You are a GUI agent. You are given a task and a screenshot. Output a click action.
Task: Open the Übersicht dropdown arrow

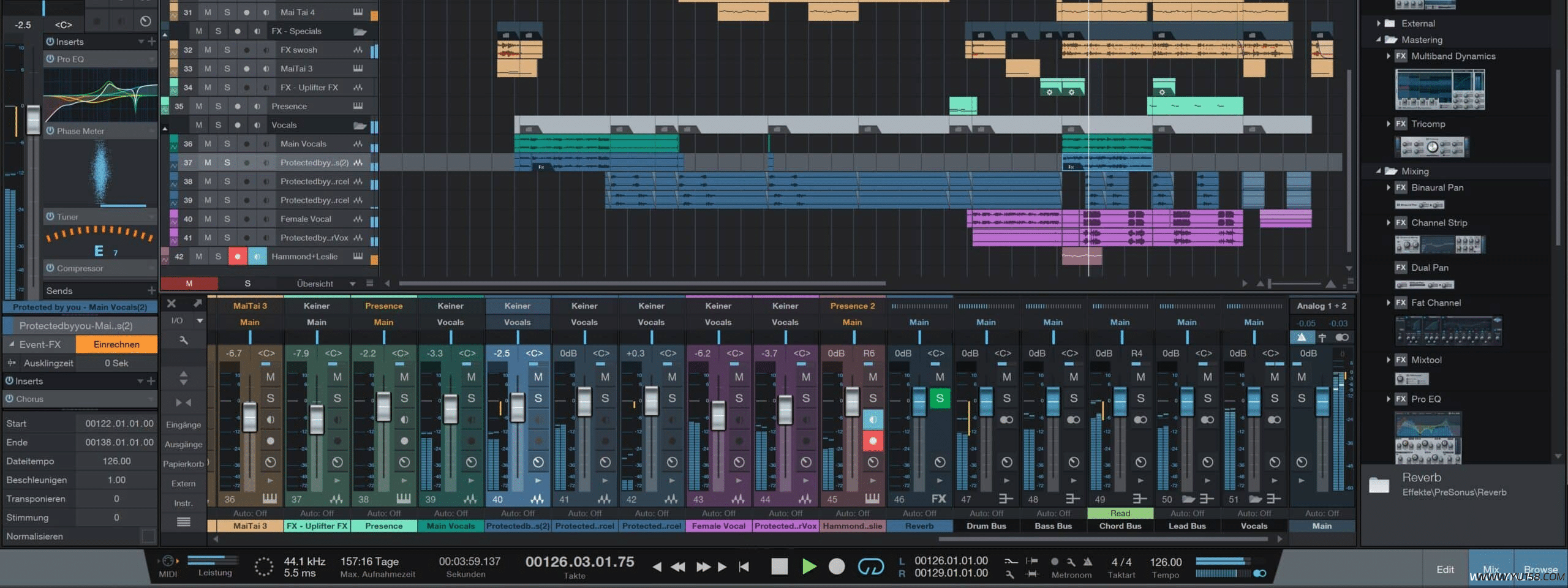click(x=352, y=284)
